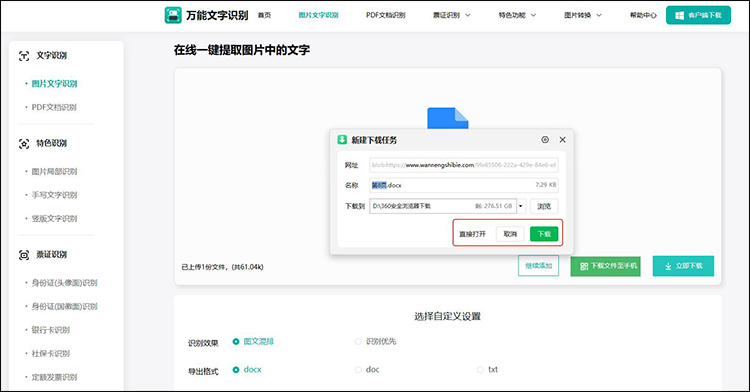
Task: Select 手写文字识别 in the sidebar
Action: [54, 195]
